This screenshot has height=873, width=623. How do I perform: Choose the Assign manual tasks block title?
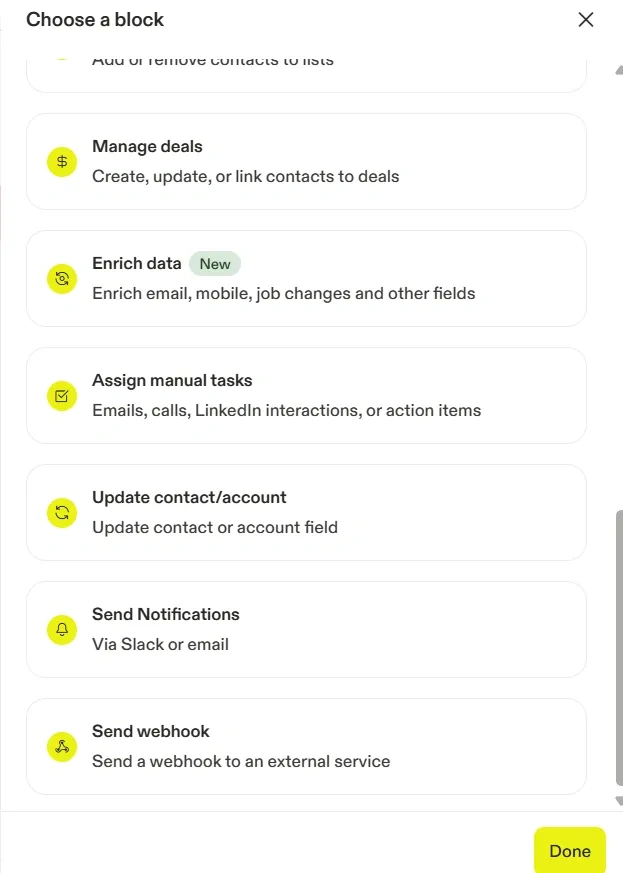point(172,381)
